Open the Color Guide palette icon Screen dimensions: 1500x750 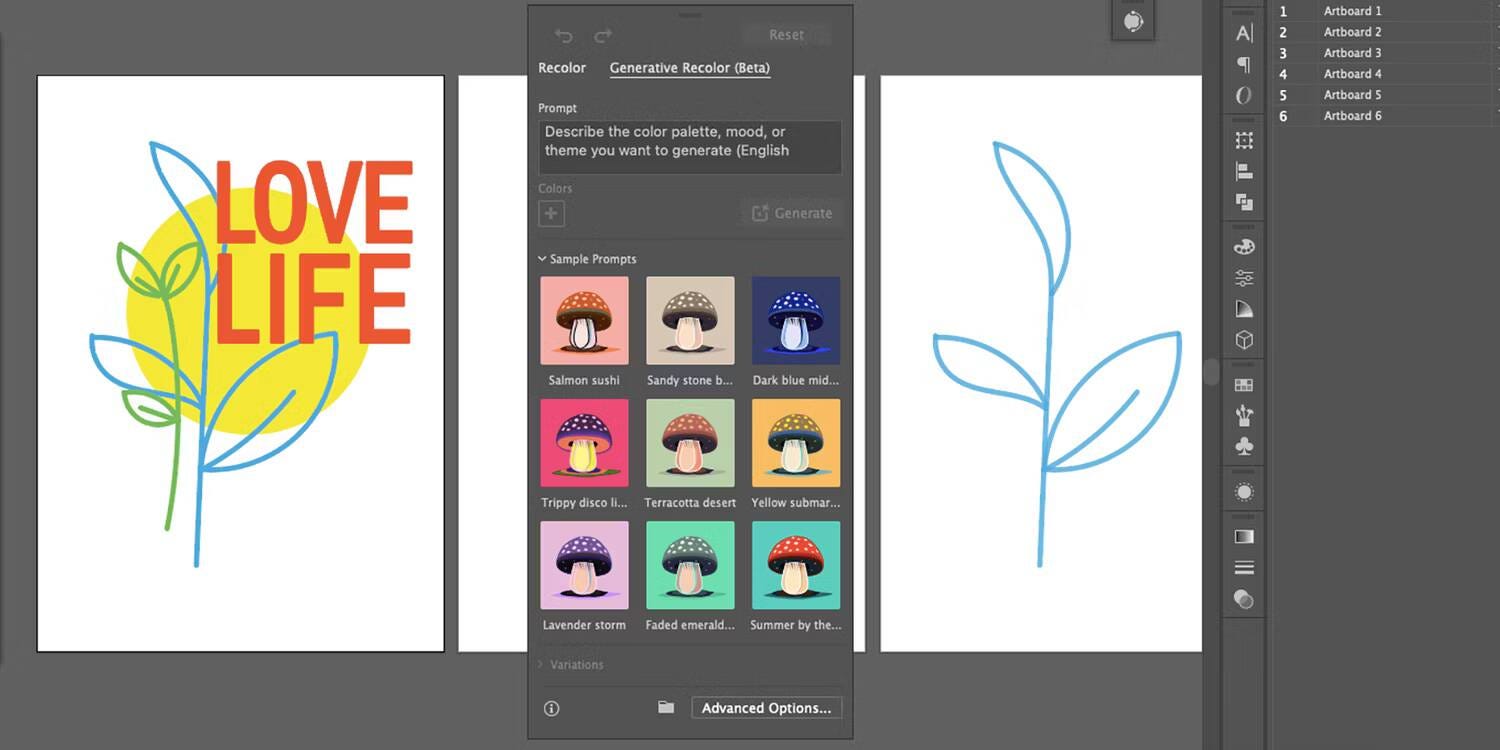pos(1243,247)
